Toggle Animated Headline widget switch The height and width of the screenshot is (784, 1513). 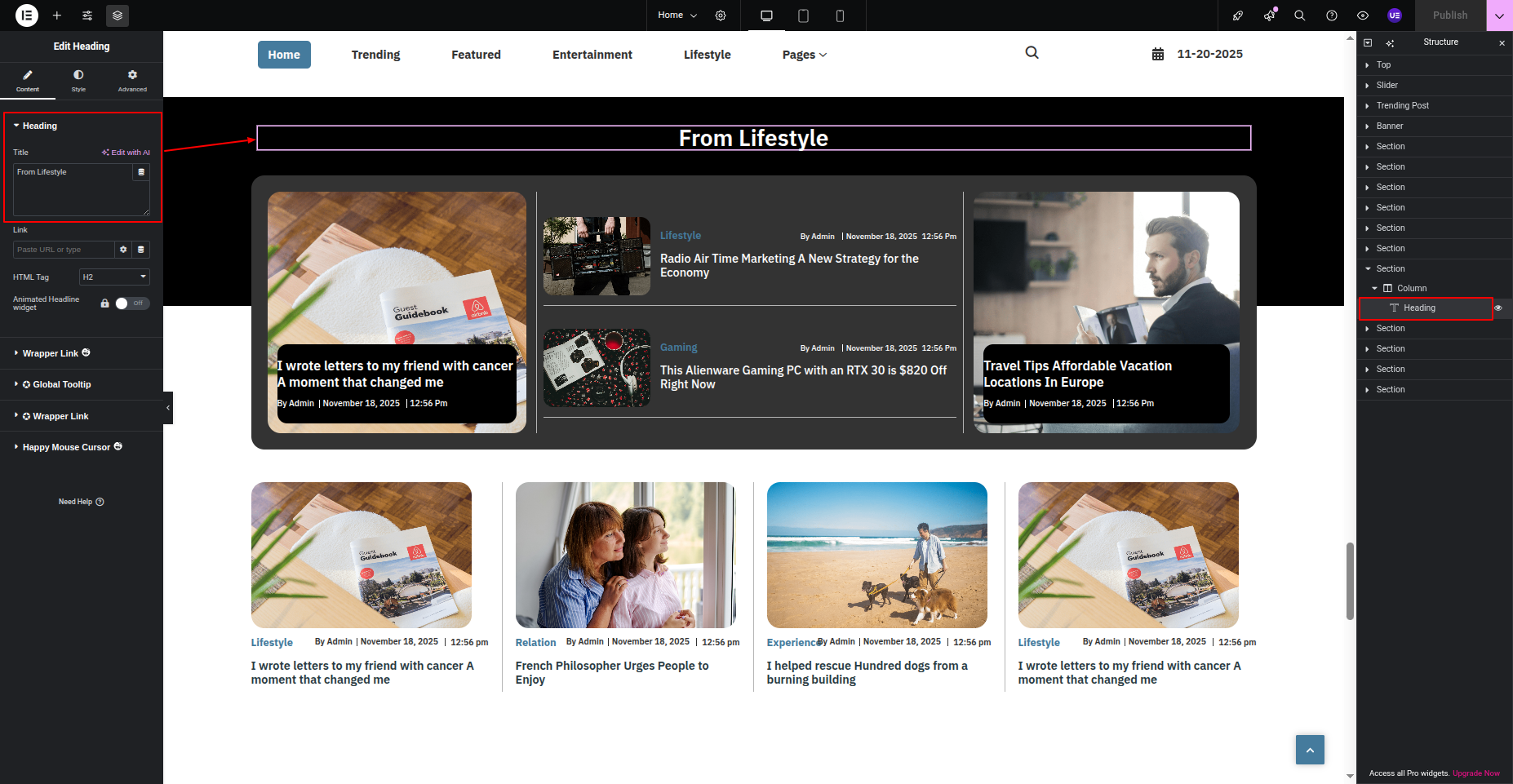click(132, 303)
